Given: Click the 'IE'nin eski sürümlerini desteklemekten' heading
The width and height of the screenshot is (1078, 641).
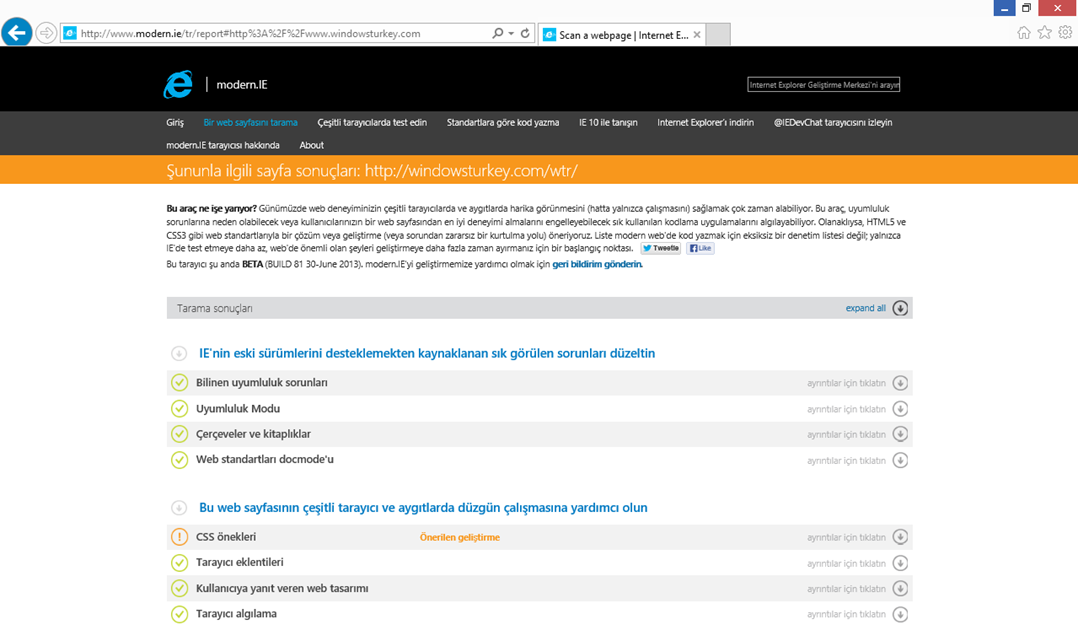Looking at the screenshot, I should (x=427, y=354).
